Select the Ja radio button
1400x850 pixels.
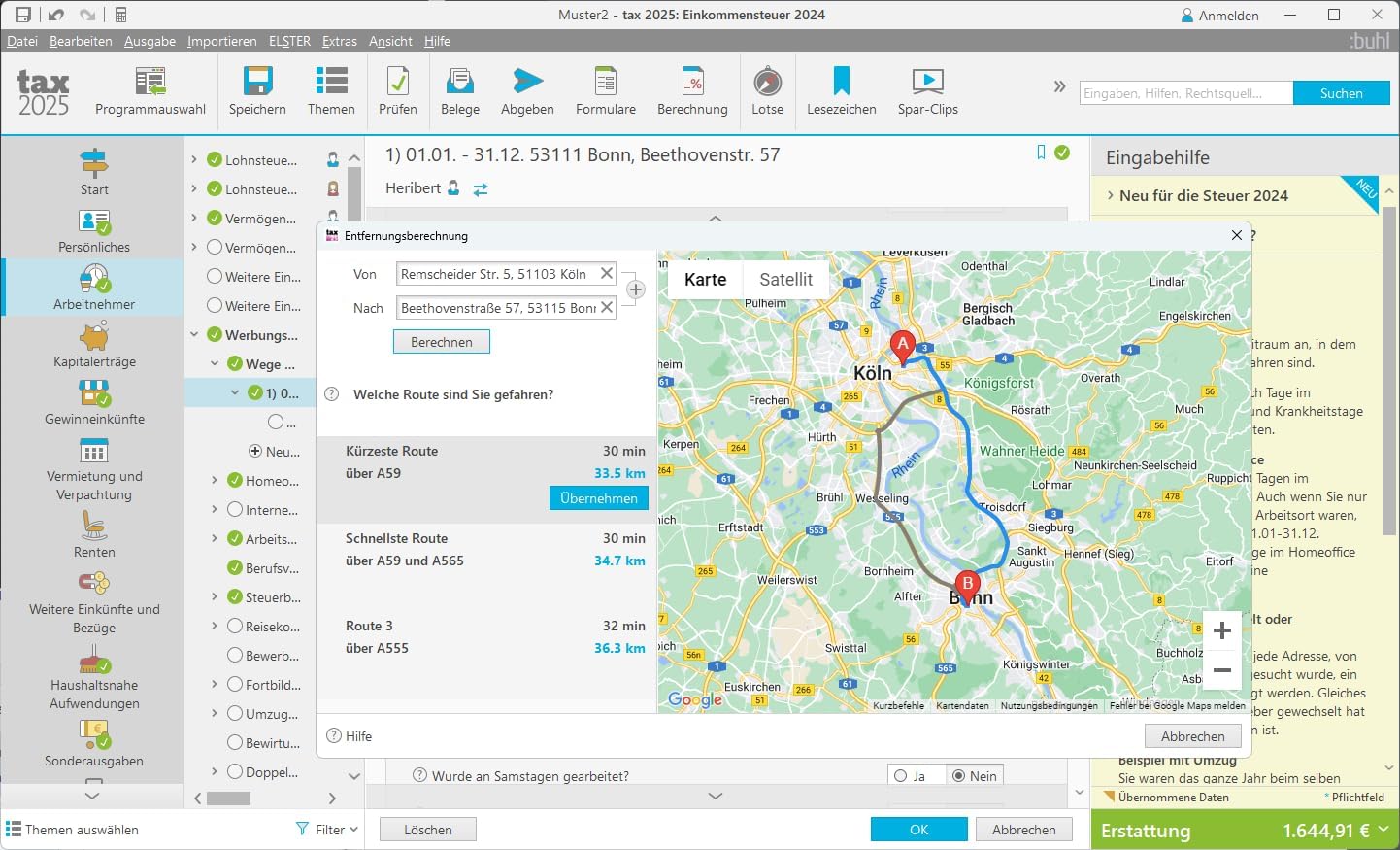(901, 776)
